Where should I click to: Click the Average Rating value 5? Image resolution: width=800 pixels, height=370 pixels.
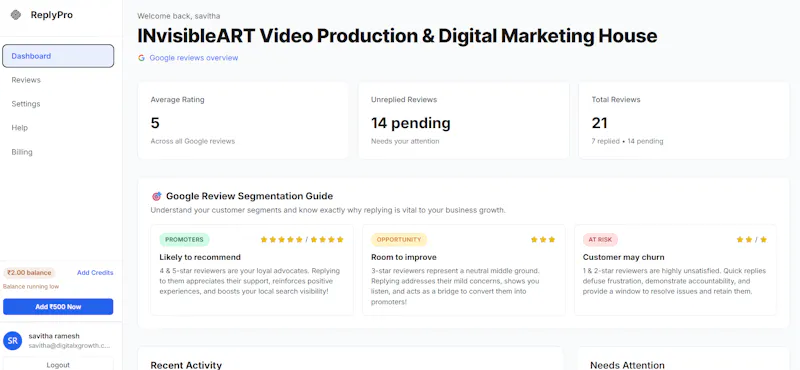[155, 123]
